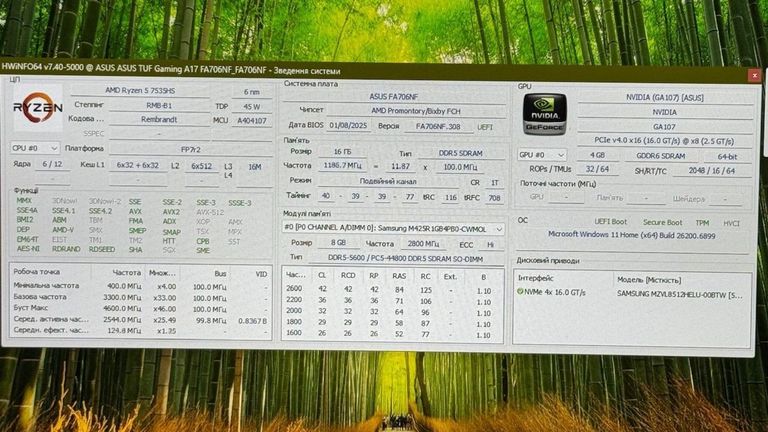Expand the memory module selection dropdown

pyautogui.click(x=393, y=228)
